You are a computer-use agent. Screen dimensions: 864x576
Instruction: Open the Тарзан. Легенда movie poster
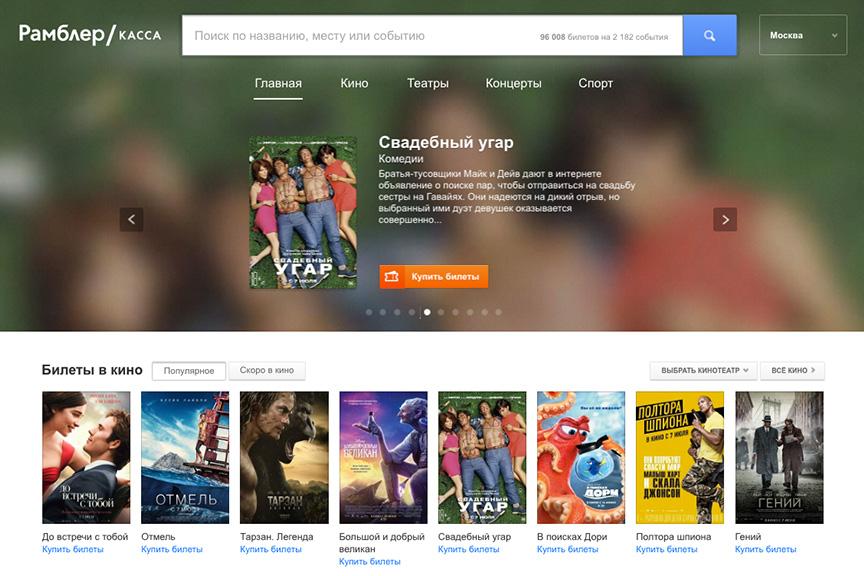pos(284,457)
